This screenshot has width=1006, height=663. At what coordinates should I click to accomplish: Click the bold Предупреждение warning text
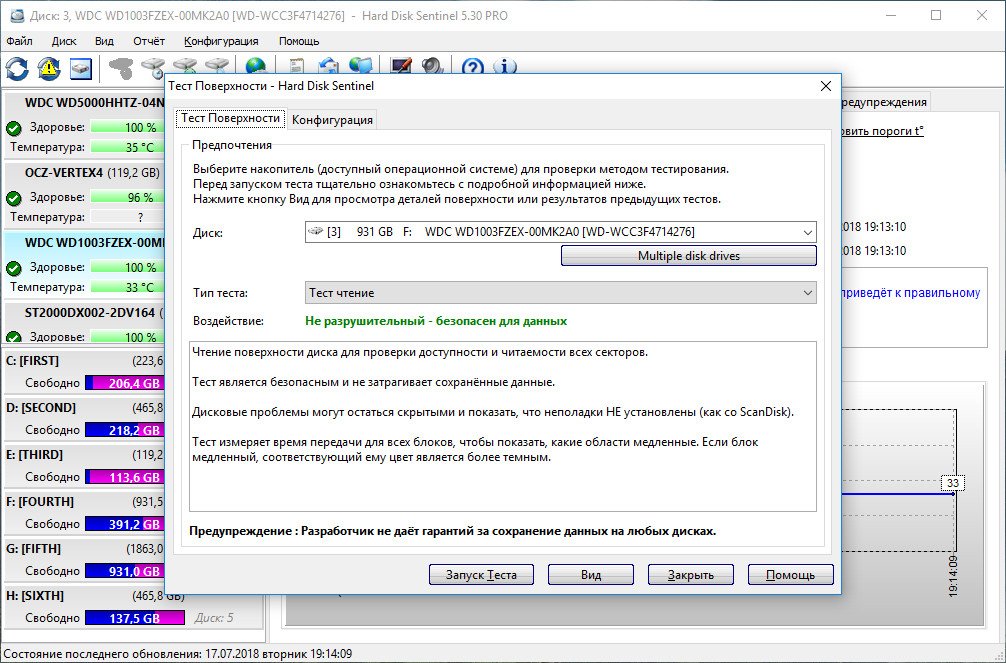pos(452,531)
